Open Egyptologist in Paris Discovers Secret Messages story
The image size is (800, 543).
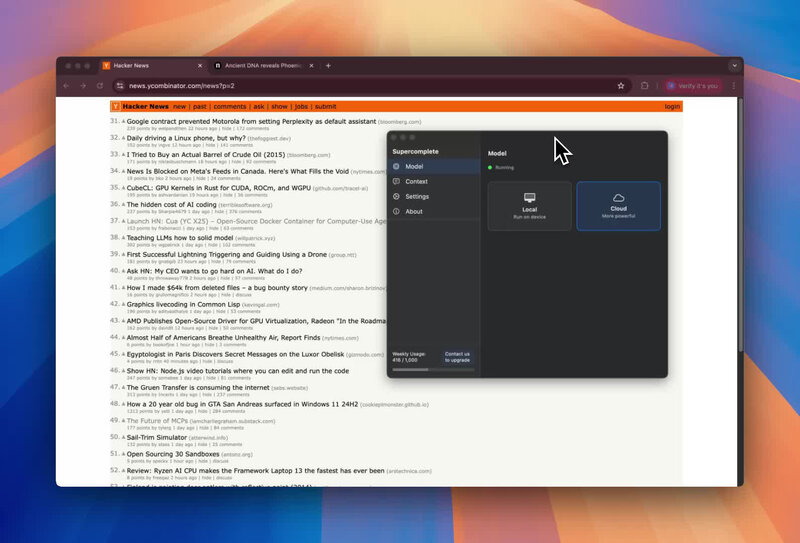[x=235, y=354]
